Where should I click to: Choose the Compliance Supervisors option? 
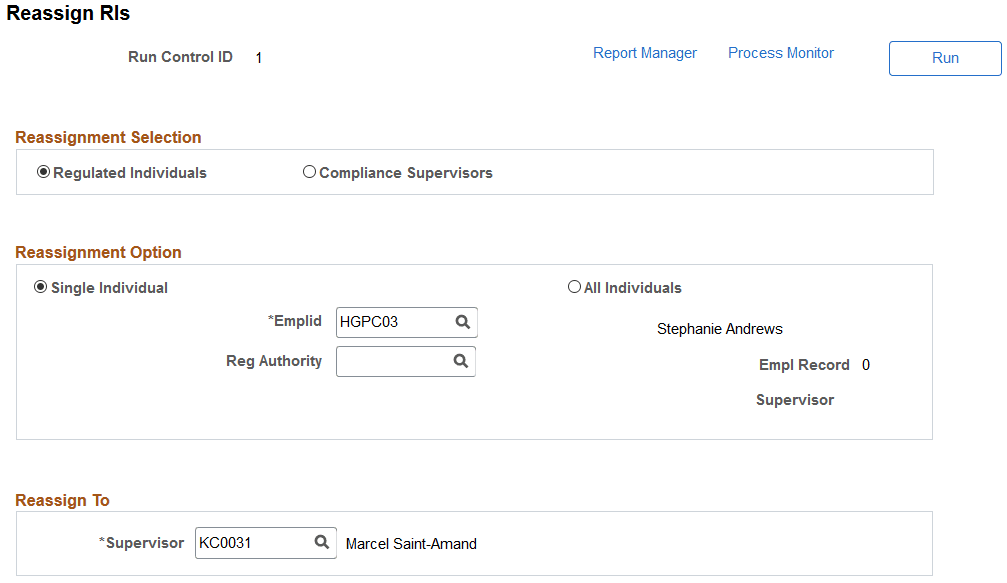point(309,172)
